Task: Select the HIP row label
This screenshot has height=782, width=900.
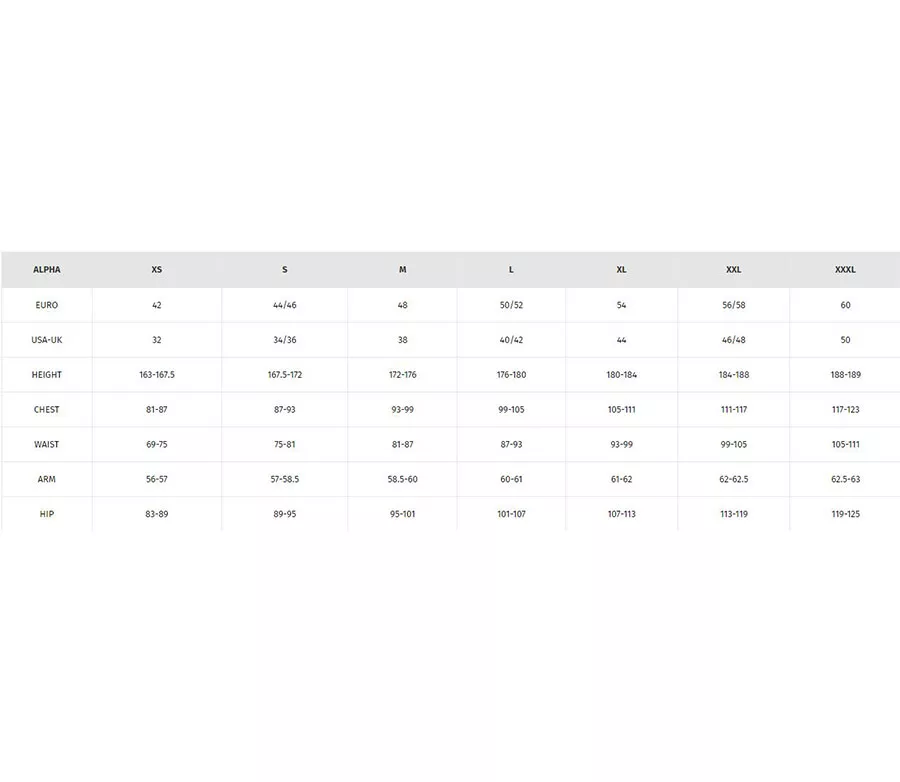Action: coord(47,514)
